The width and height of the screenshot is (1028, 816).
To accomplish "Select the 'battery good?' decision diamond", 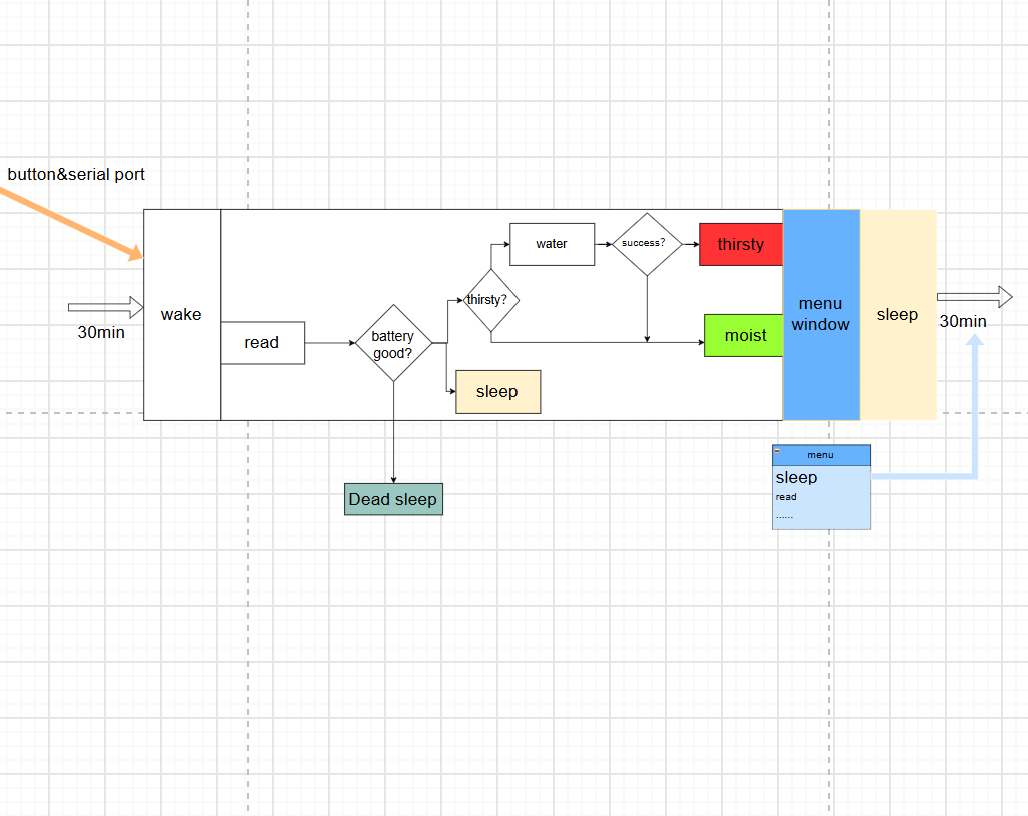I will pyautogui.click(x=393, y=343).
